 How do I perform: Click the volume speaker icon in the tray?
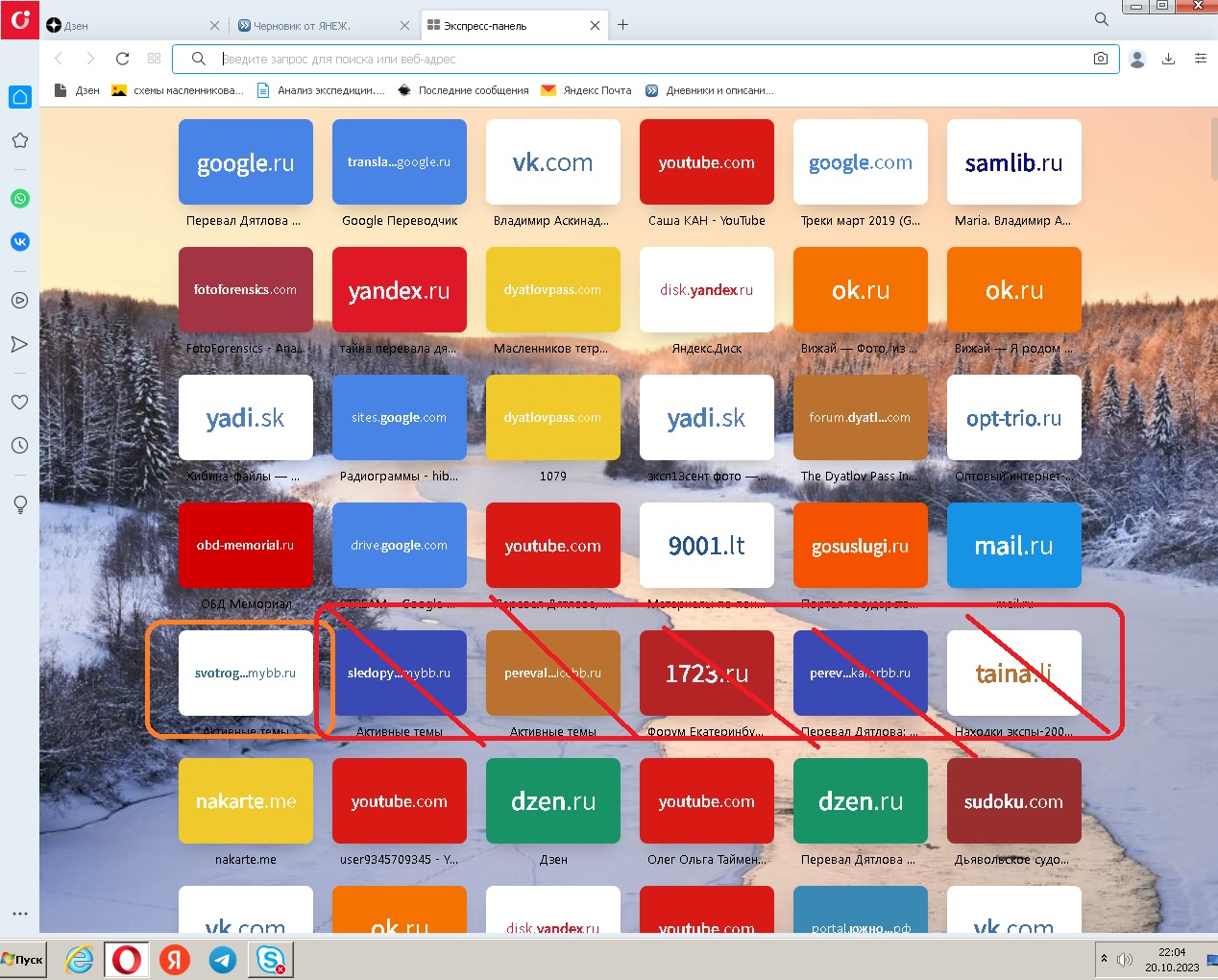(x=1125, y=959)
